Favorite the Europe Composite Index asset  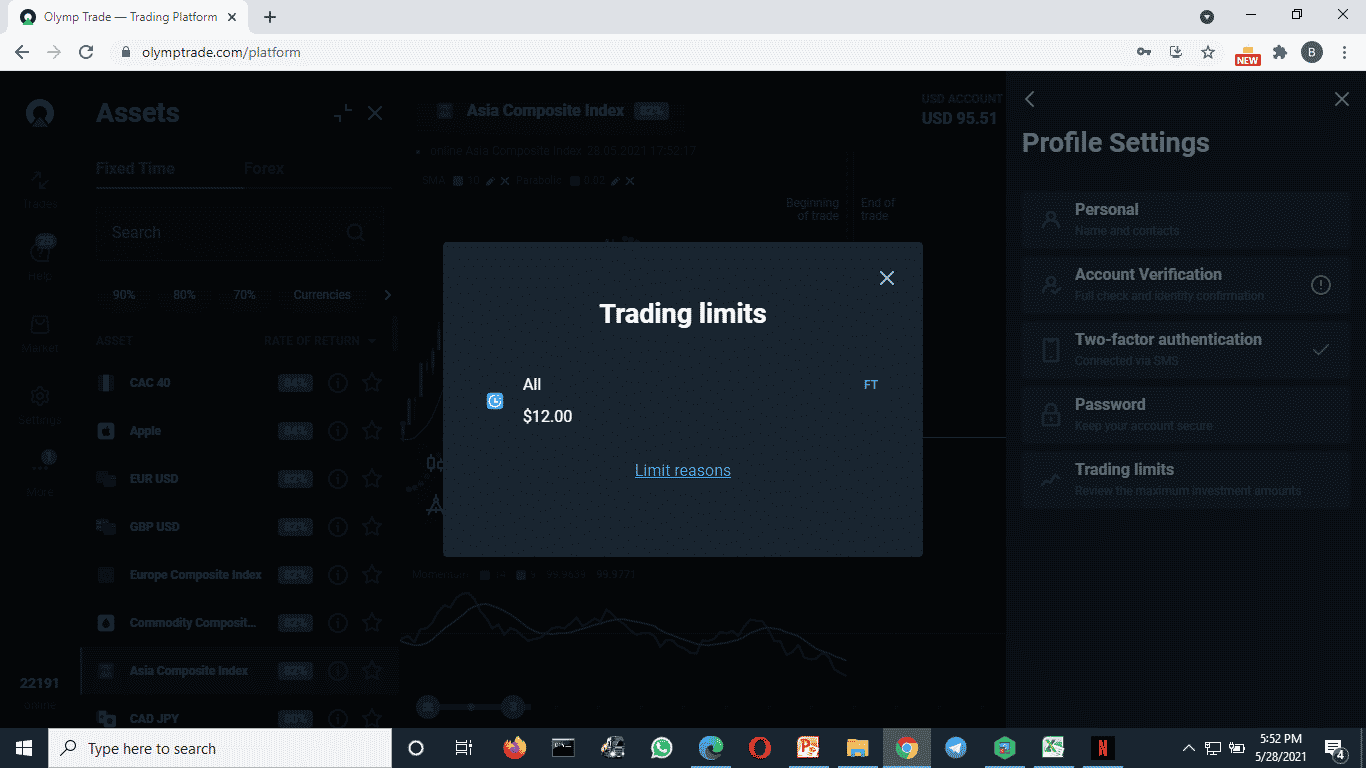(x=372, y=574)
